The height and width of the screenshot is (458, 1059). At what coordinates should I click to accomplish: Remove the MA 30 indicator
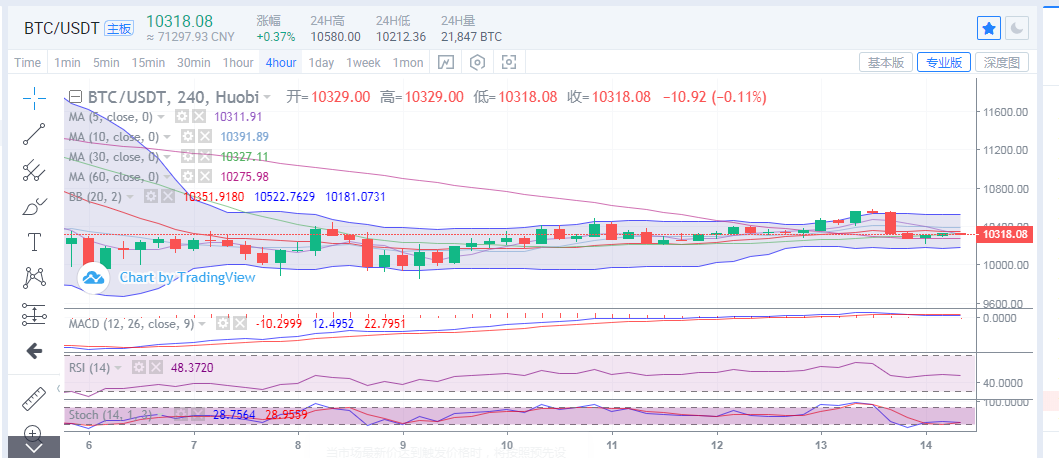pyautogui.click(x=204, y=157)
